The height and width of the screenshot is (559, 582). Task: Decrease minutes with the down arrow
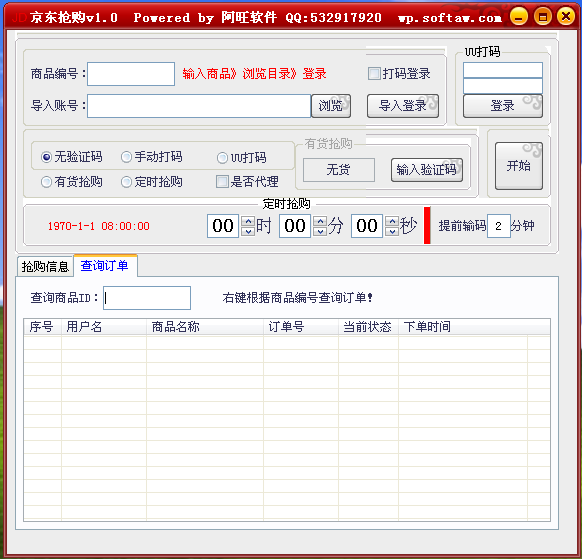pos(320,231)
